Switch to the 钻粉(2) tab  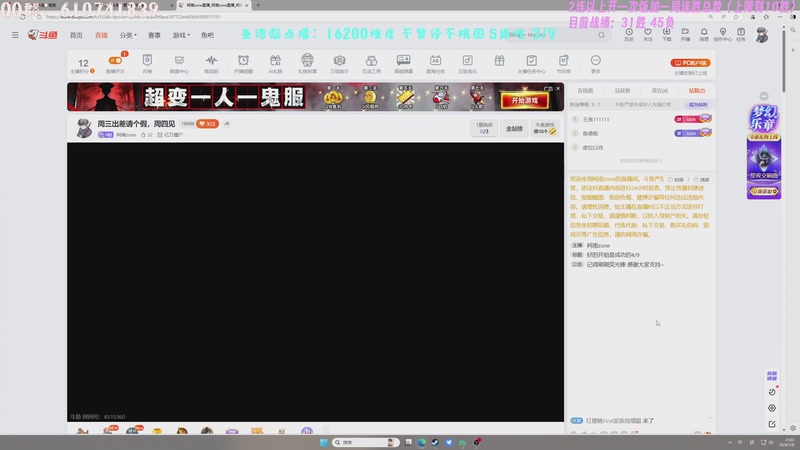[696, 91]
